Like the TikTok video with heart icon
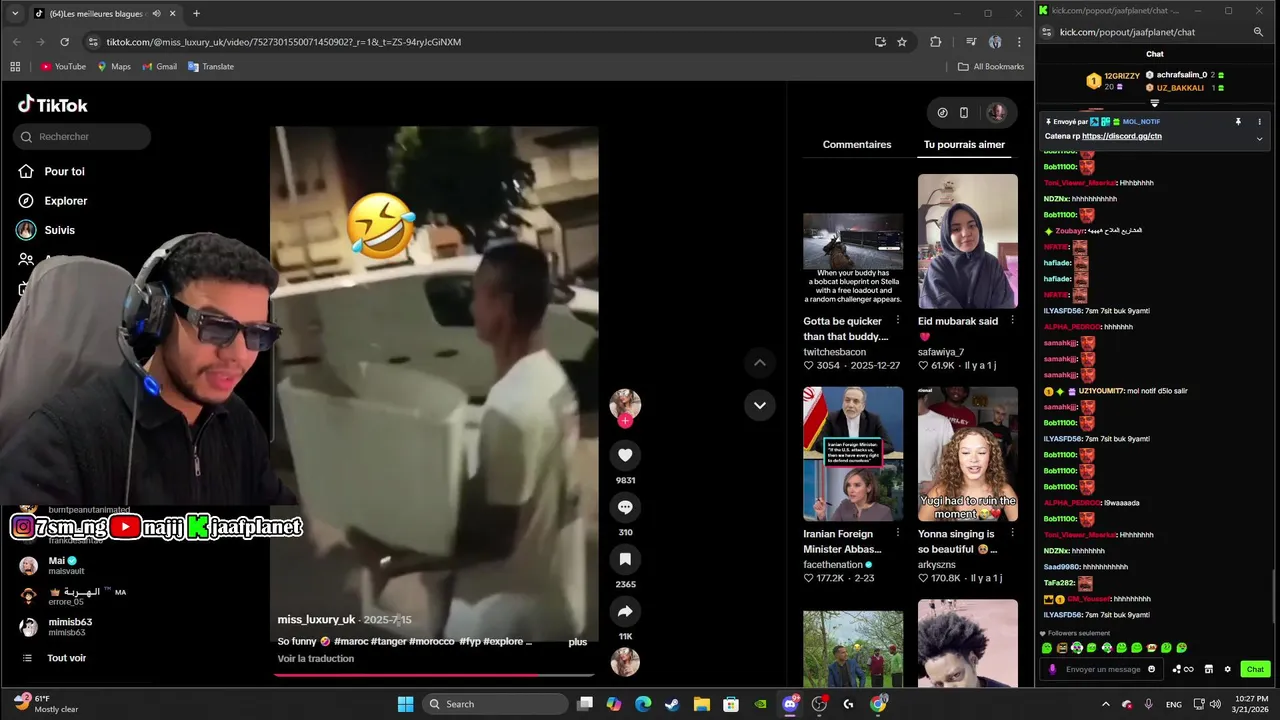 pyautogui.click(x=625, y=455)
